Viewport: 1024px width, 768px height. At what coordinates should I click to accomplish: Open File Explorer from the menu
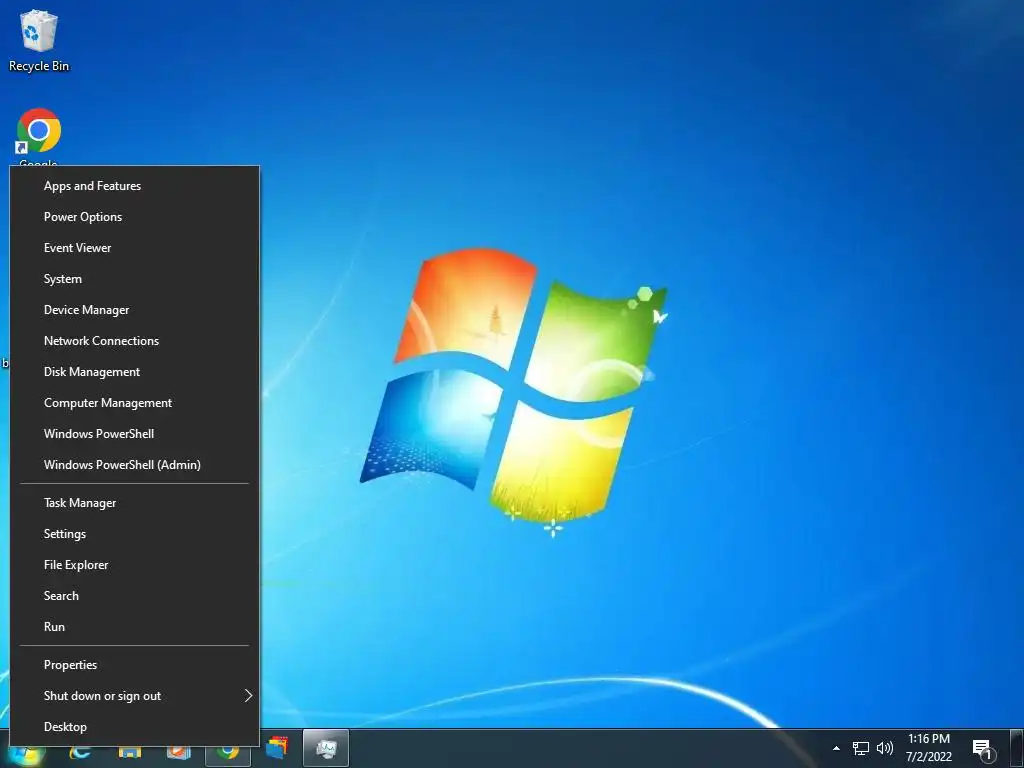[x=135, y=565]
